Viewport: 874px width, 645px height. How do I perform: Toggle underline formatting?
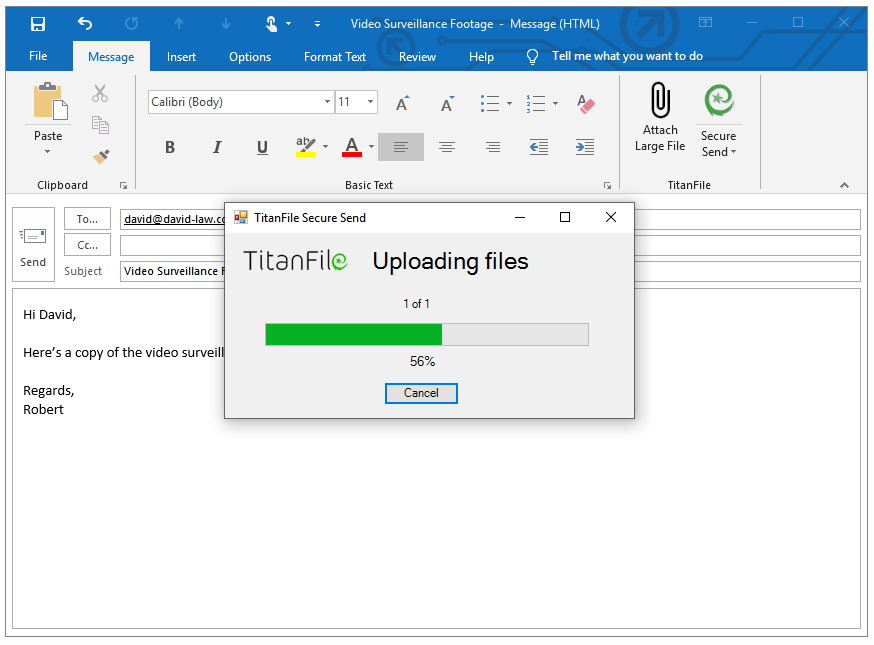click(261, 146)
